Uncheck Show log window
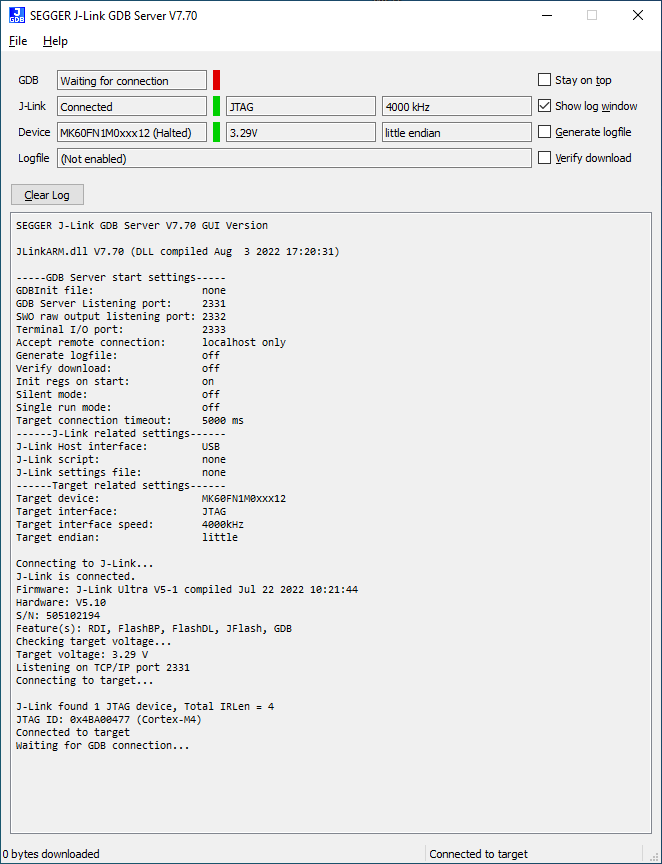The width and height of the screenshot is (662, 864). [545, 105]
